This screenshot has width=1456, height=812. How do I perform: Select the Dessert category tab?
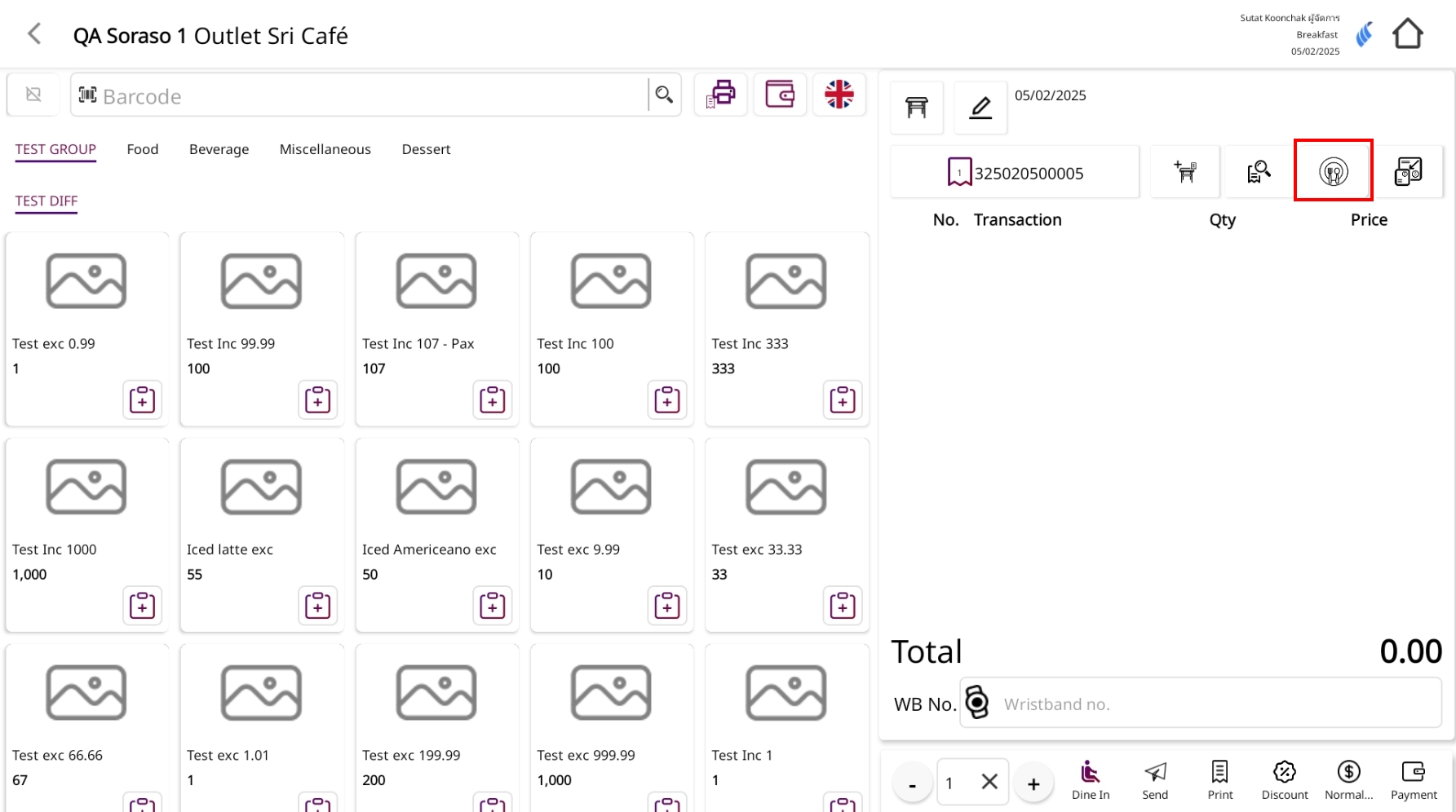(426, 149)
